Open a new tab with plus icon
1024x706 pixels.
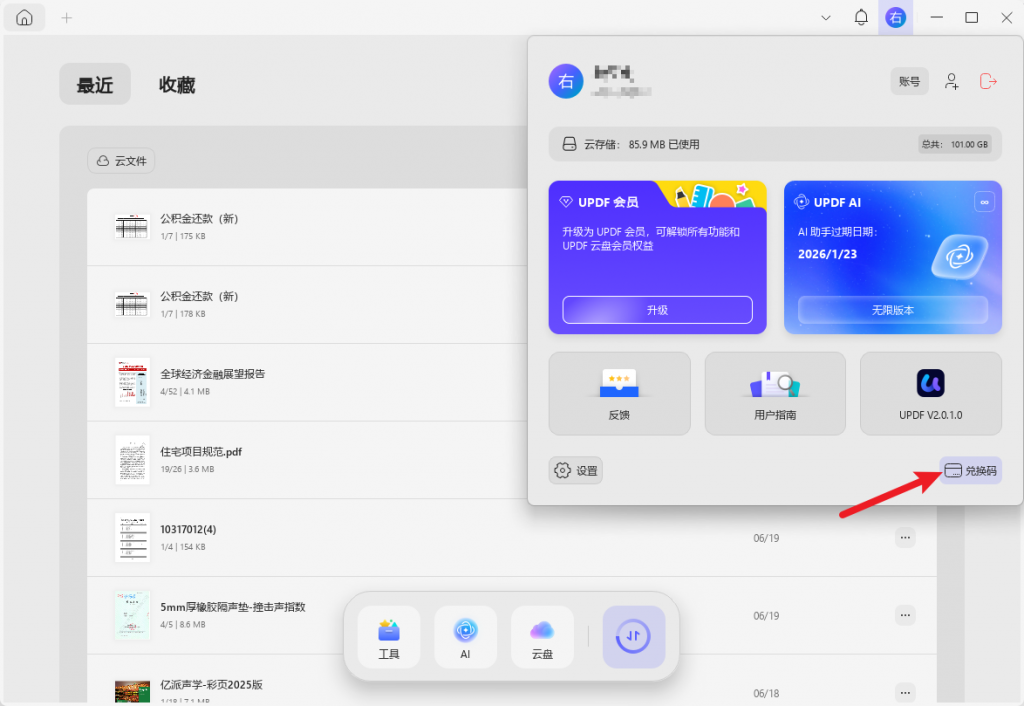(x=67, y=18)
